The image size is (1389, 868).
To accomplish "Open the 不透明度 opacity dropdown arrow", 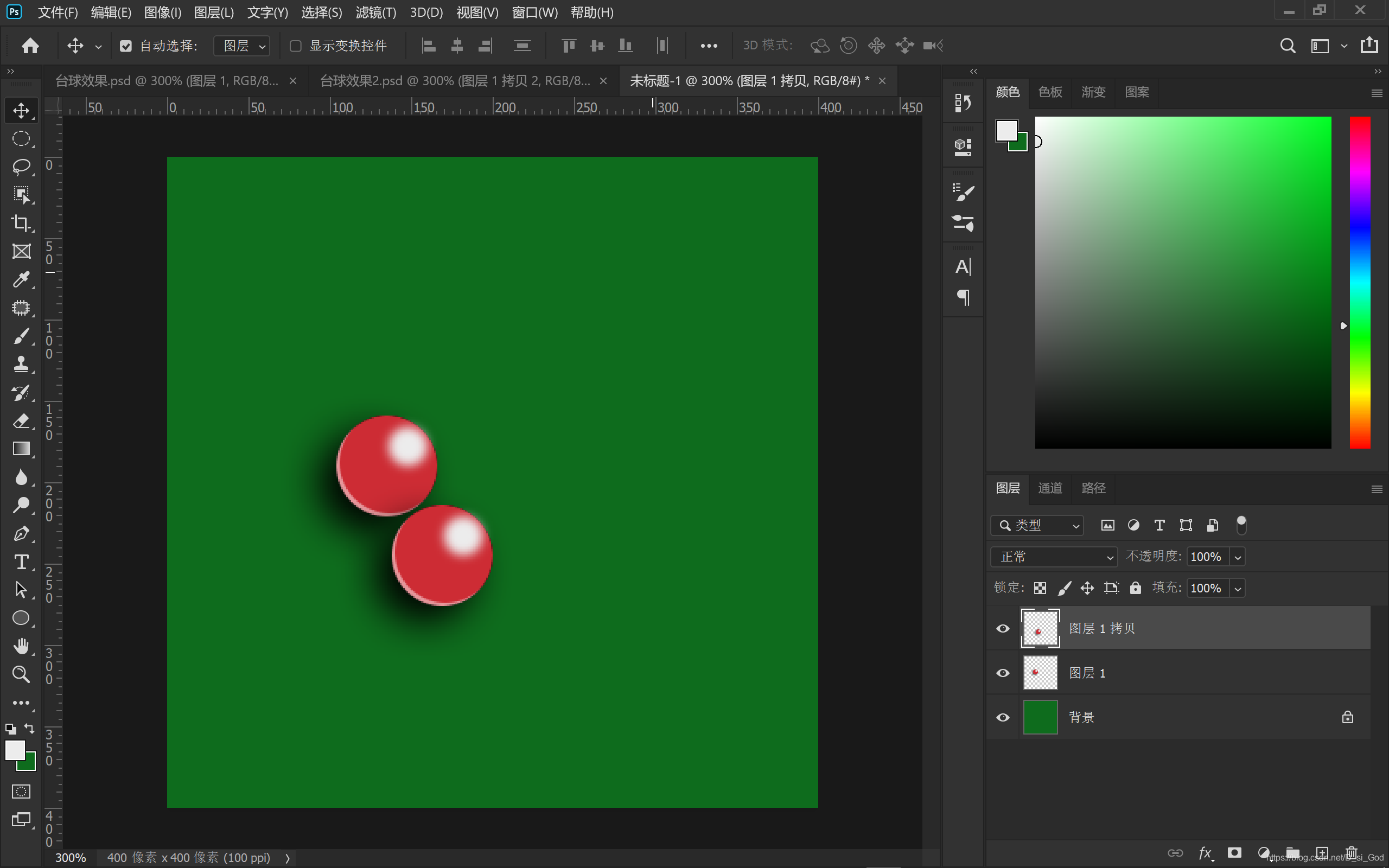I will coord(1238,557).
